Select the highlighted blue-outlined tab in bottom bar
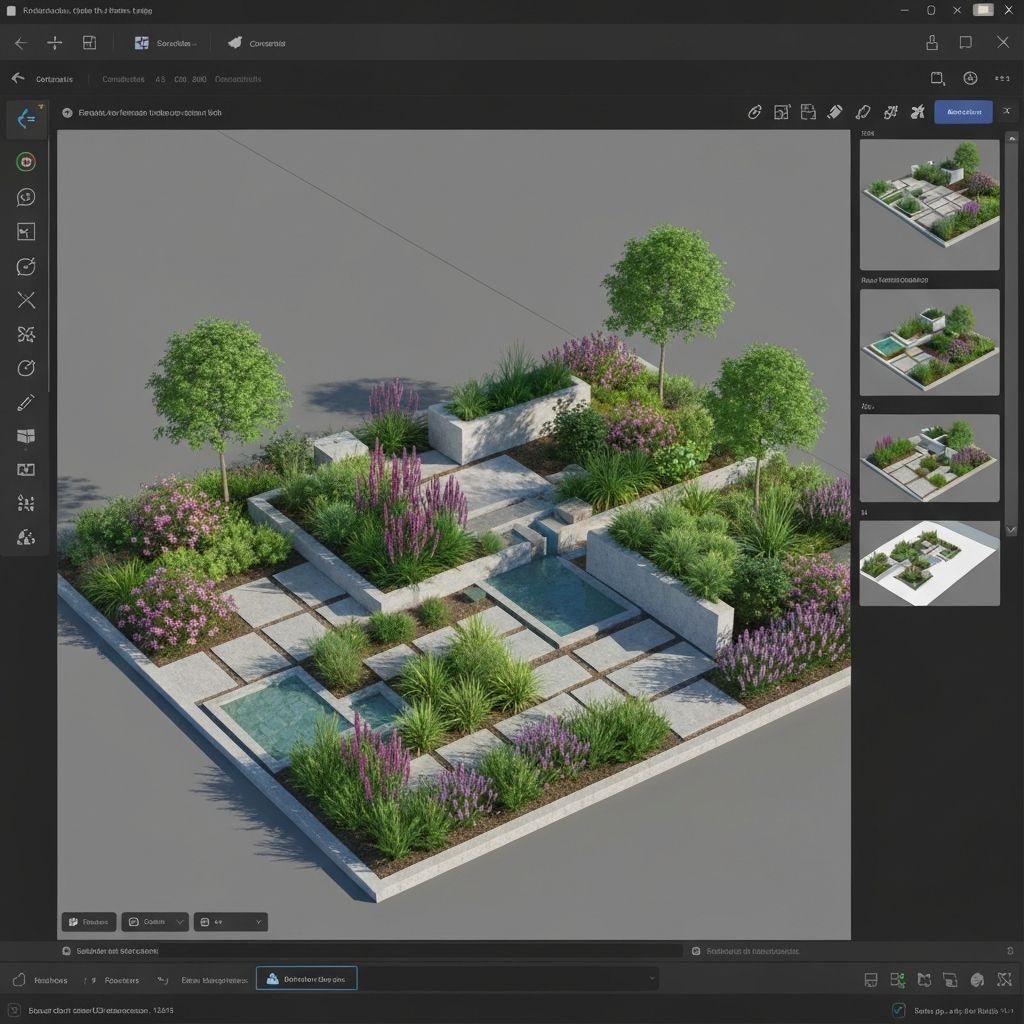 point(306,979)
